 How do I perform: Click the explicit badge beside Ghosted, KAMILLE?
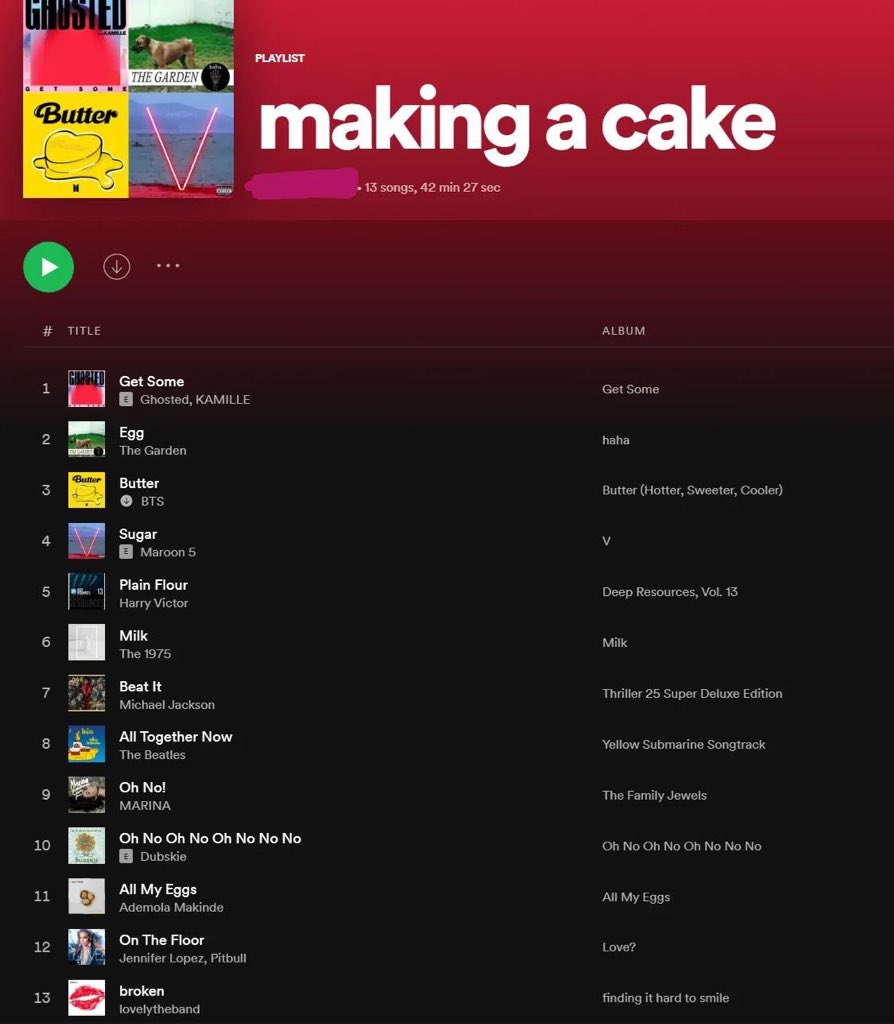point(126,399)
